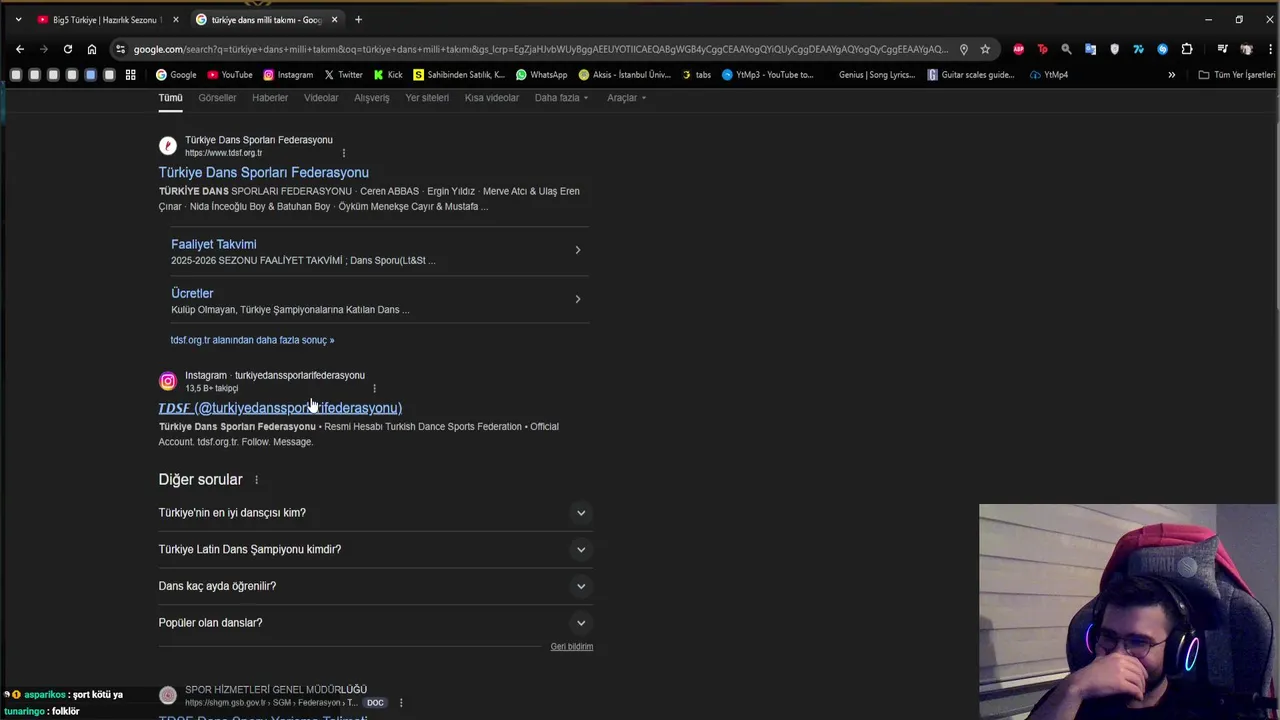Open the Google Translate extension
The height and width of the screenshot is (720, 1280).
click(x=1090, y=49)
